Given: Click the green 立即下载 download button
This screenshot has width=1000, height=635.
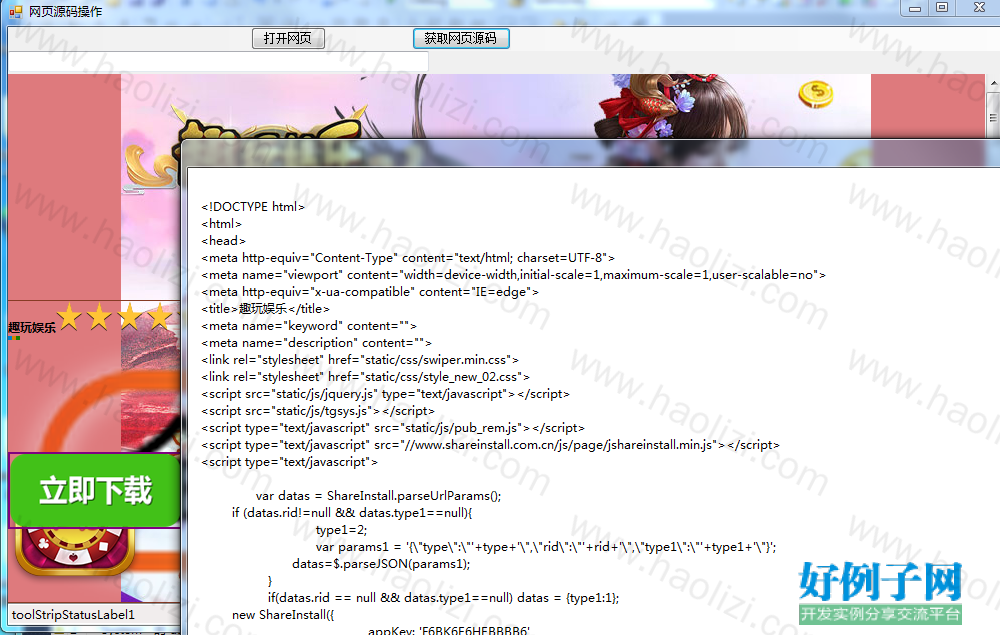Looking at the screenshot, I should 95,490.
